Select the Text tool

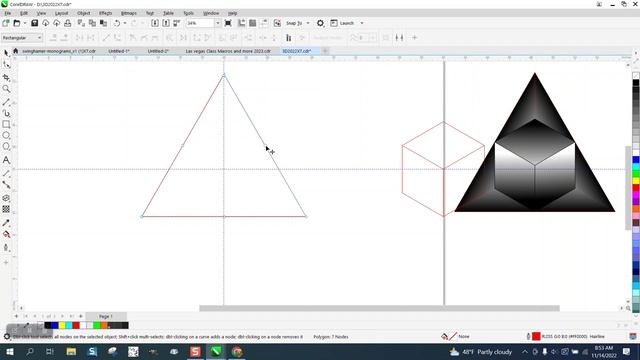(x=6, y=160)
